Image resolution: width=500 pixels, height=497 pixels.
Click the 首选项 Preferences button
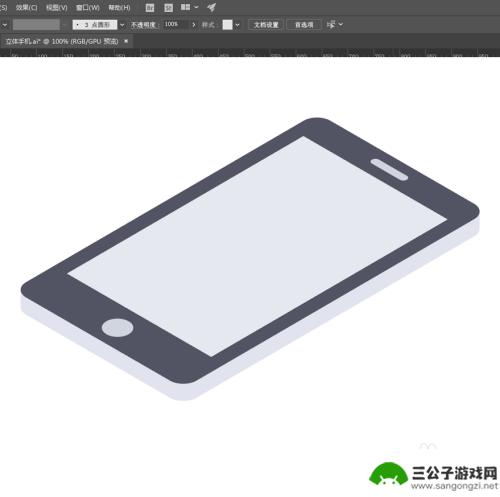pos(304,25)
